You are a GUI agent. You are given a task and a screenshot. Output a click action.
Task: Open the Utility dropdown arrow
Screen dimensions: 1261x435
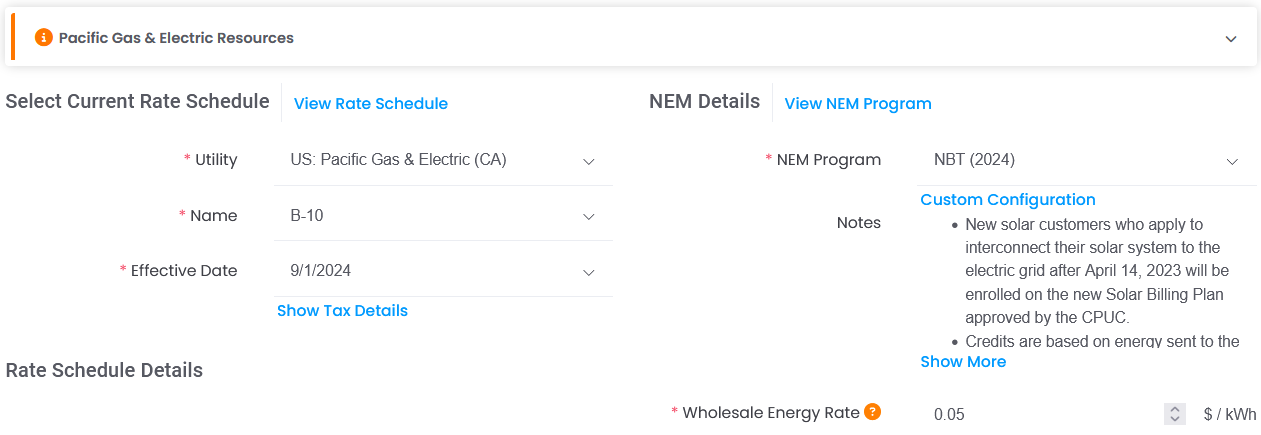pyautogui.click(x=589, y=161)
